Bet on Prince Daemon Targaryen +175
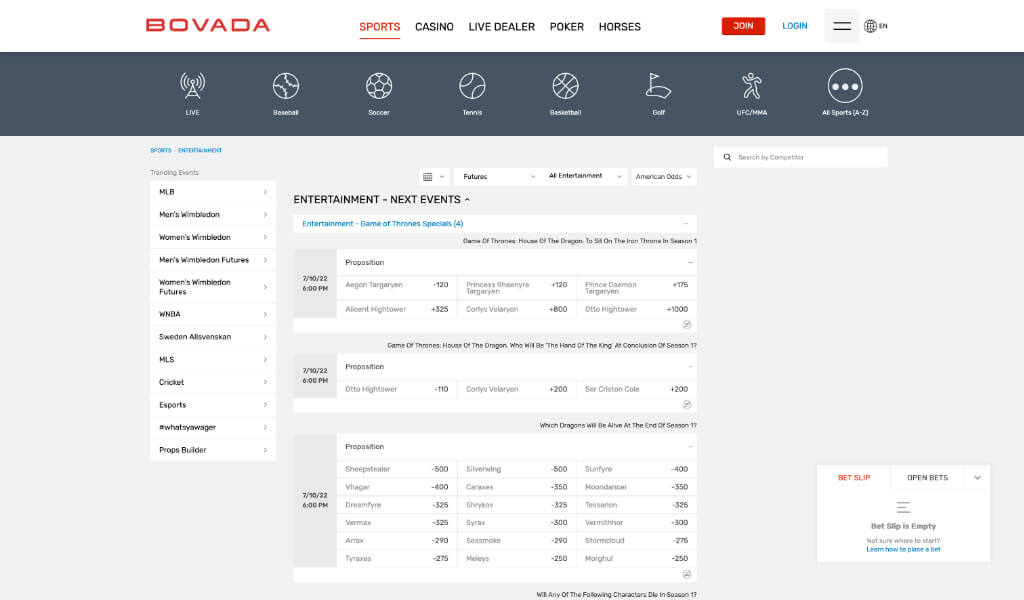This screenshot has width=1024, height=600. coord(636,288)
